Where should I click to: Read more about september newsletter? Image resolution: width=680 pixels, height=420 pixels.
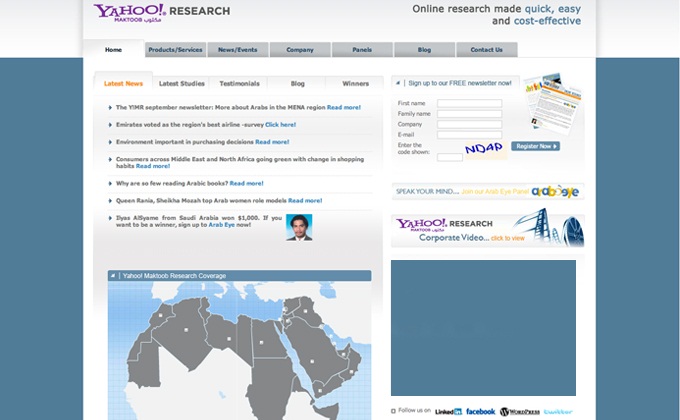tap(343, 107)
